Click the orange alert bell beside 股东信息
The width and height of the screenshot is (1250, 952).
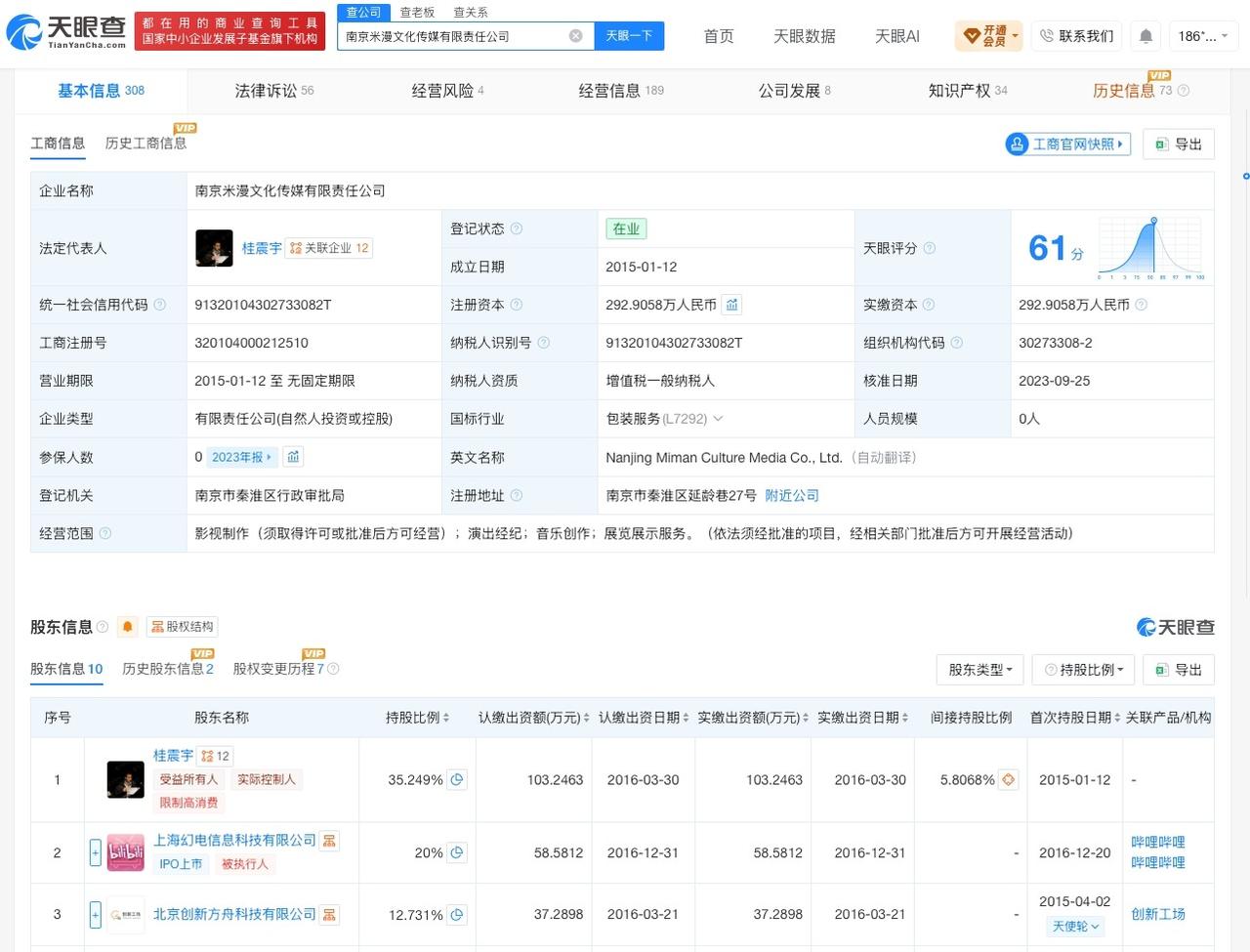click(128, 627)
